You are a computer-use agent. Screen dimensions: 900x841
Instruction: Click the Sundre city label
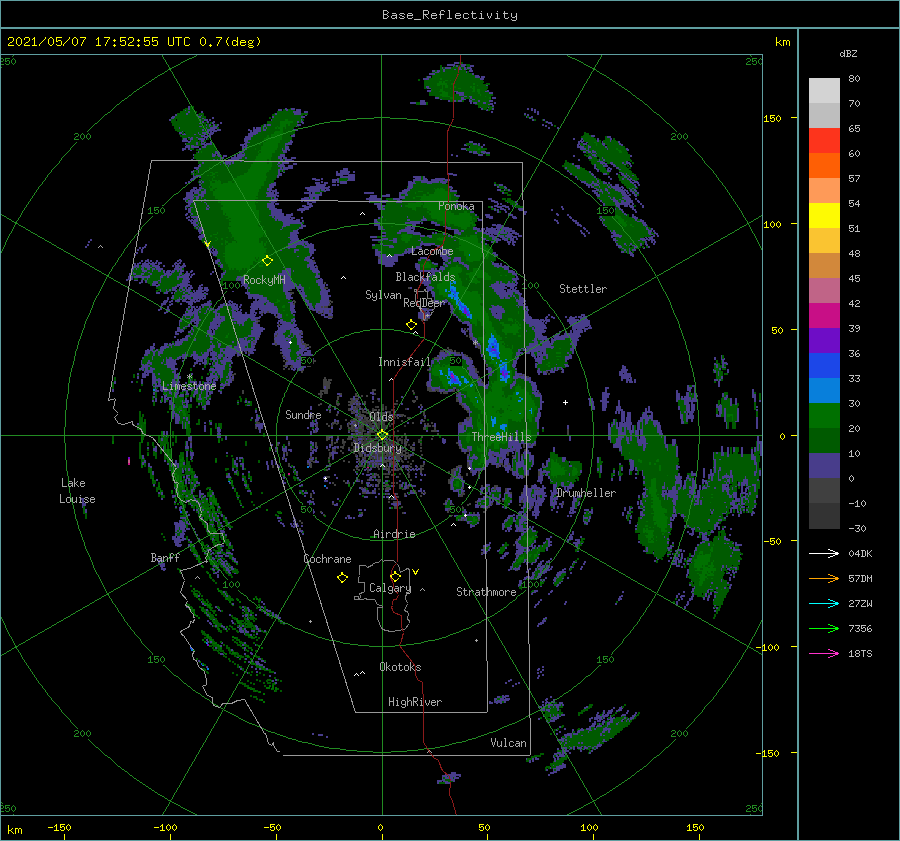[303, 414]
